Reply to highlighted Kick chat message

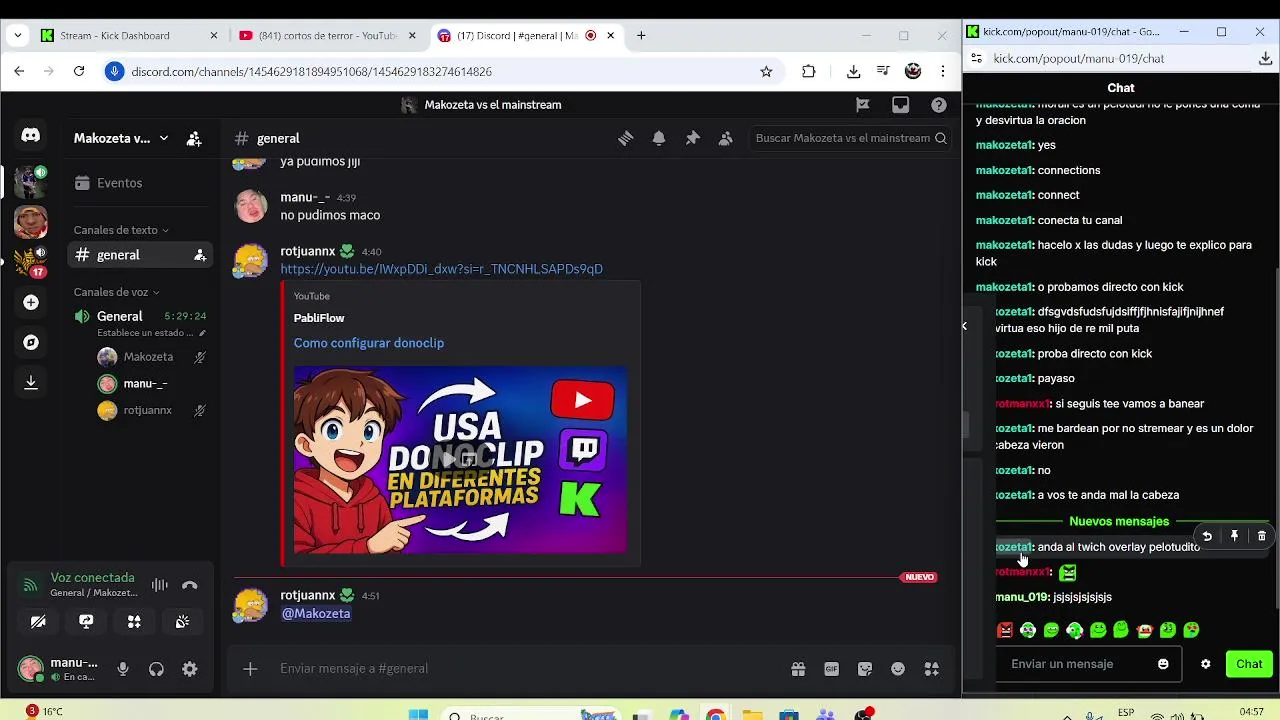click(x=1207, y=536)
